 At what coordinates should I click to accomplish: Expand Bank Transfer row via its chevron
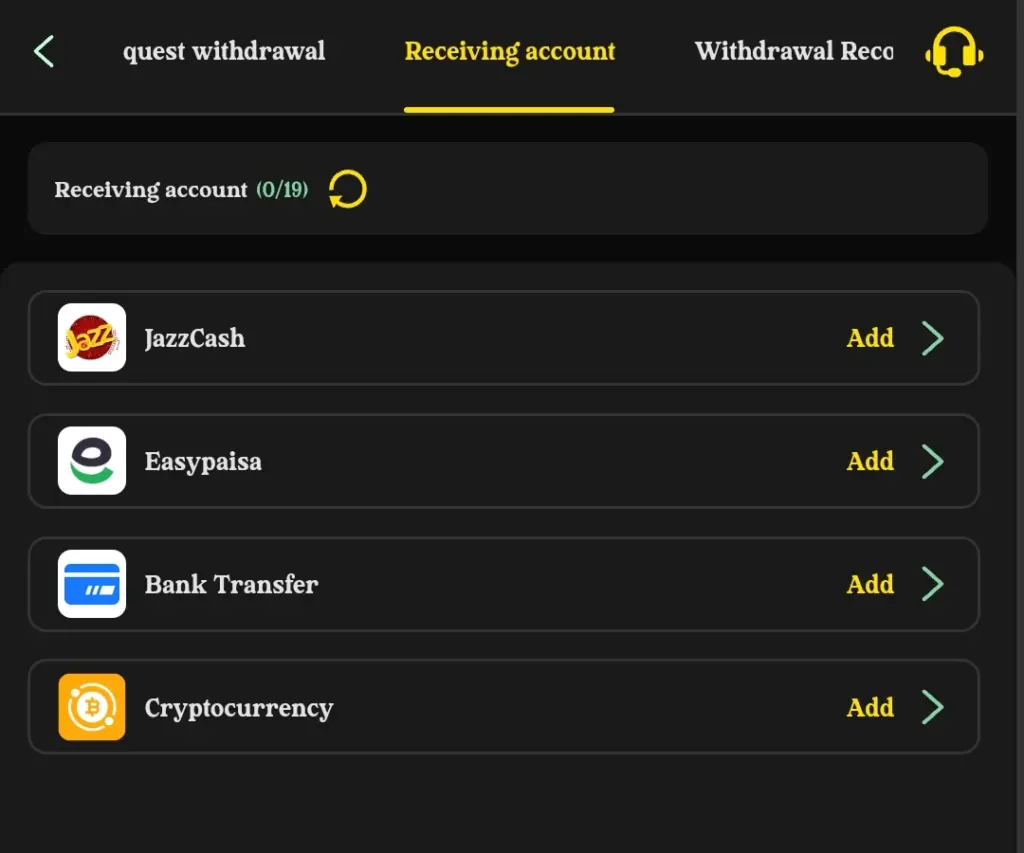933,584
